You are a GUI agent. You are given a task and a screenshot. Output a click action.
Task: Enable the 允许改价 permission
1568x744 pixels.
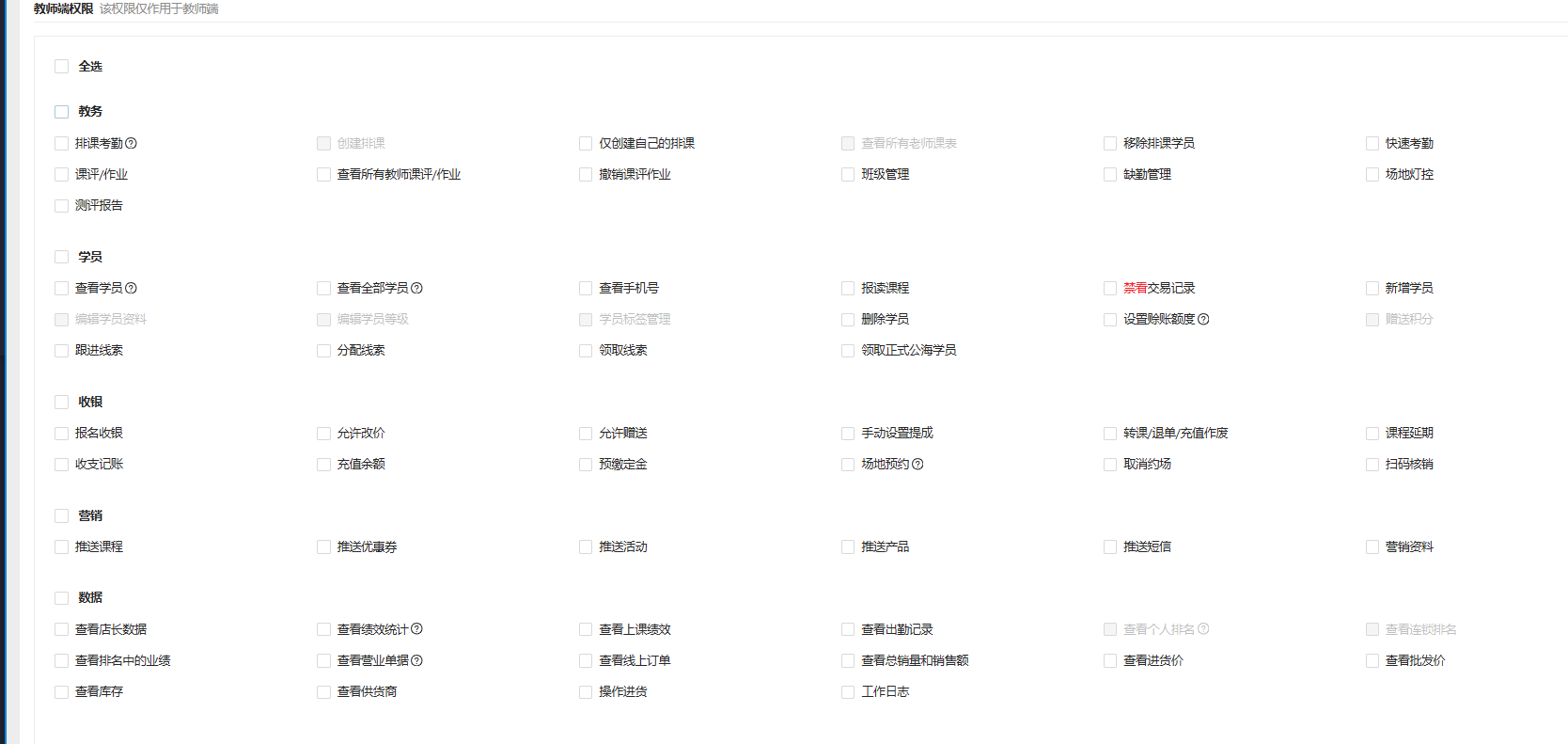tap(323, 434)
